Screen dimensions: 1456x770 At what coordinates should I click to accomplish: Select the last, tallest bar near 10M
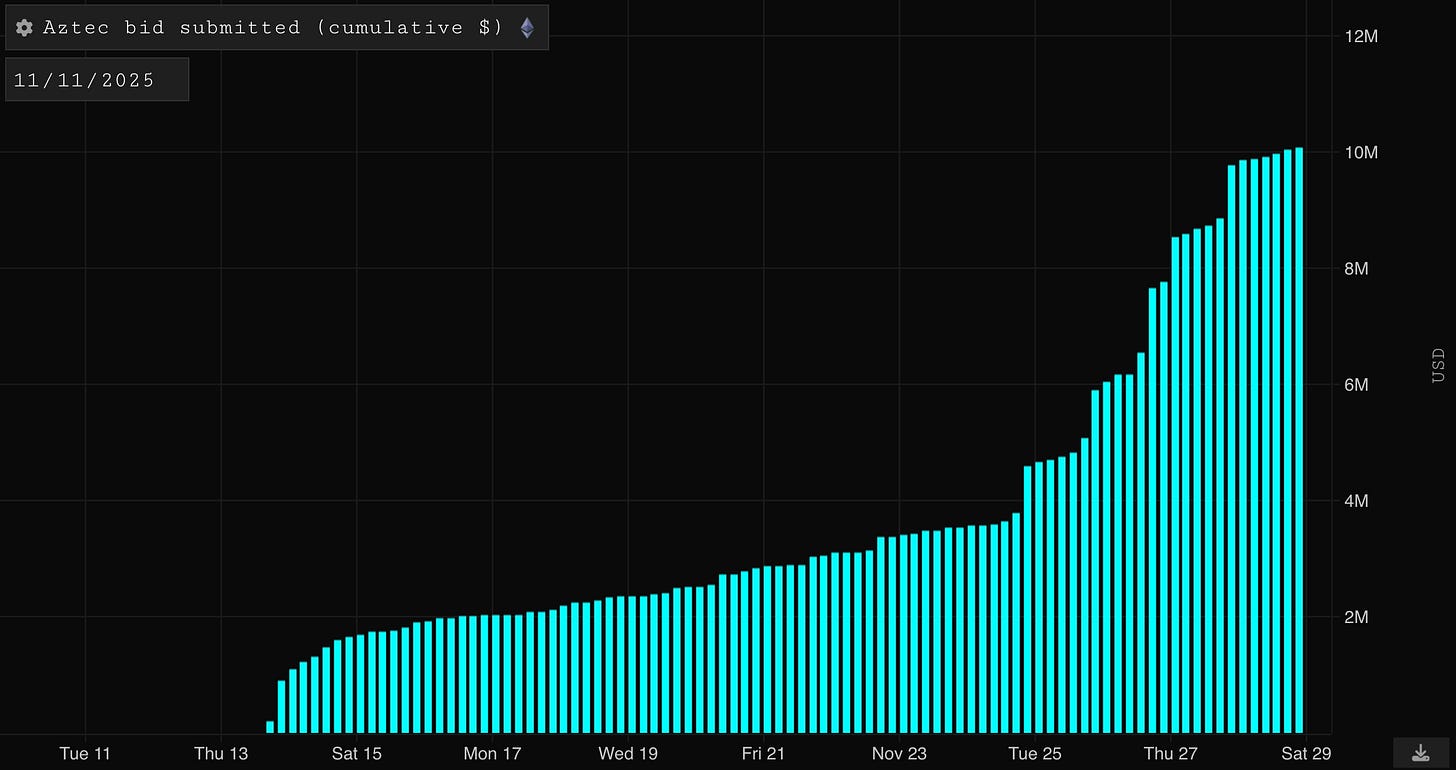(x=1299, y=440)
